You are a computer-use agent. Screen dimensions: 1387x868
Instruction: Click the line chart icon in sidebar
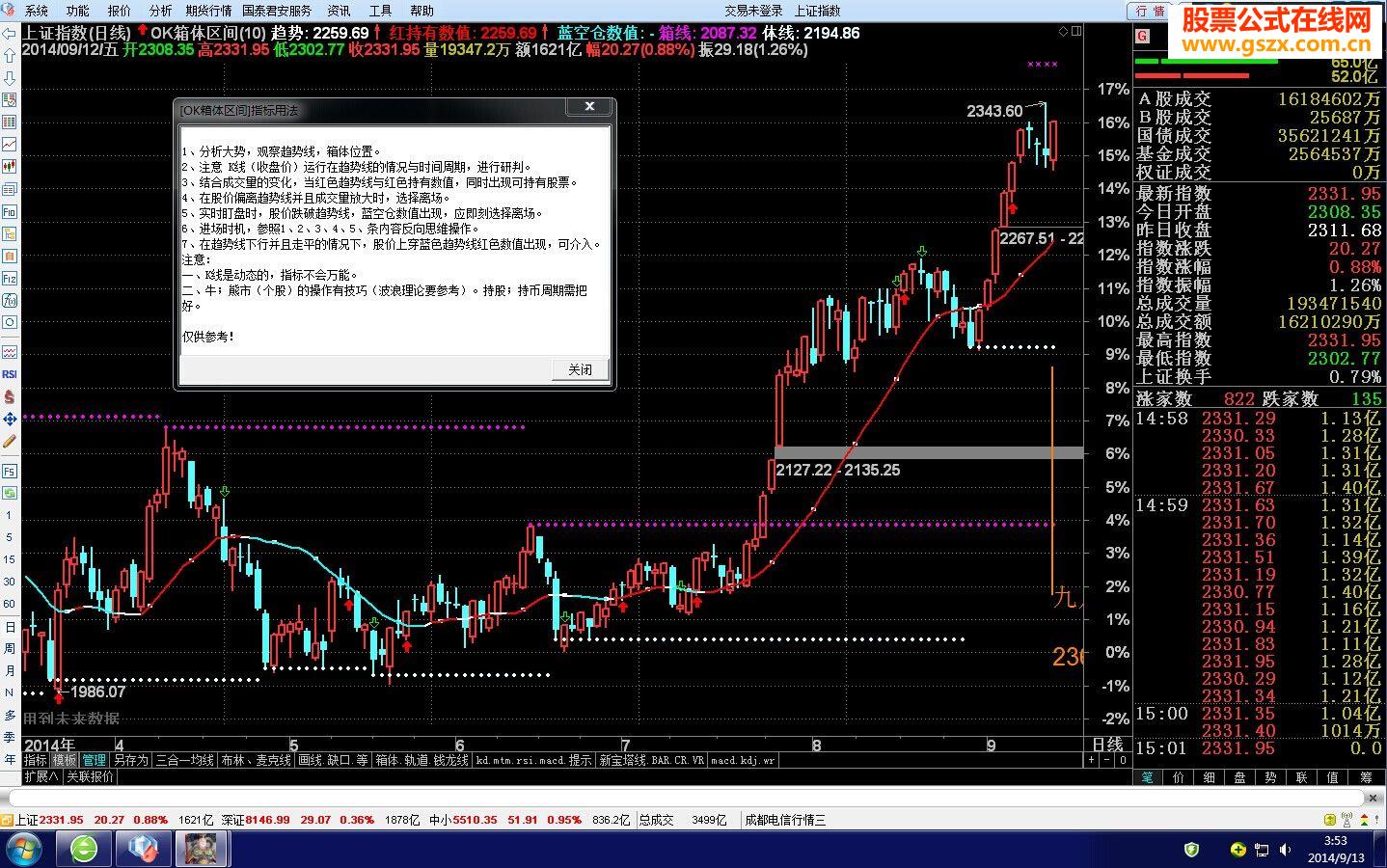click(x=10, y=144)
